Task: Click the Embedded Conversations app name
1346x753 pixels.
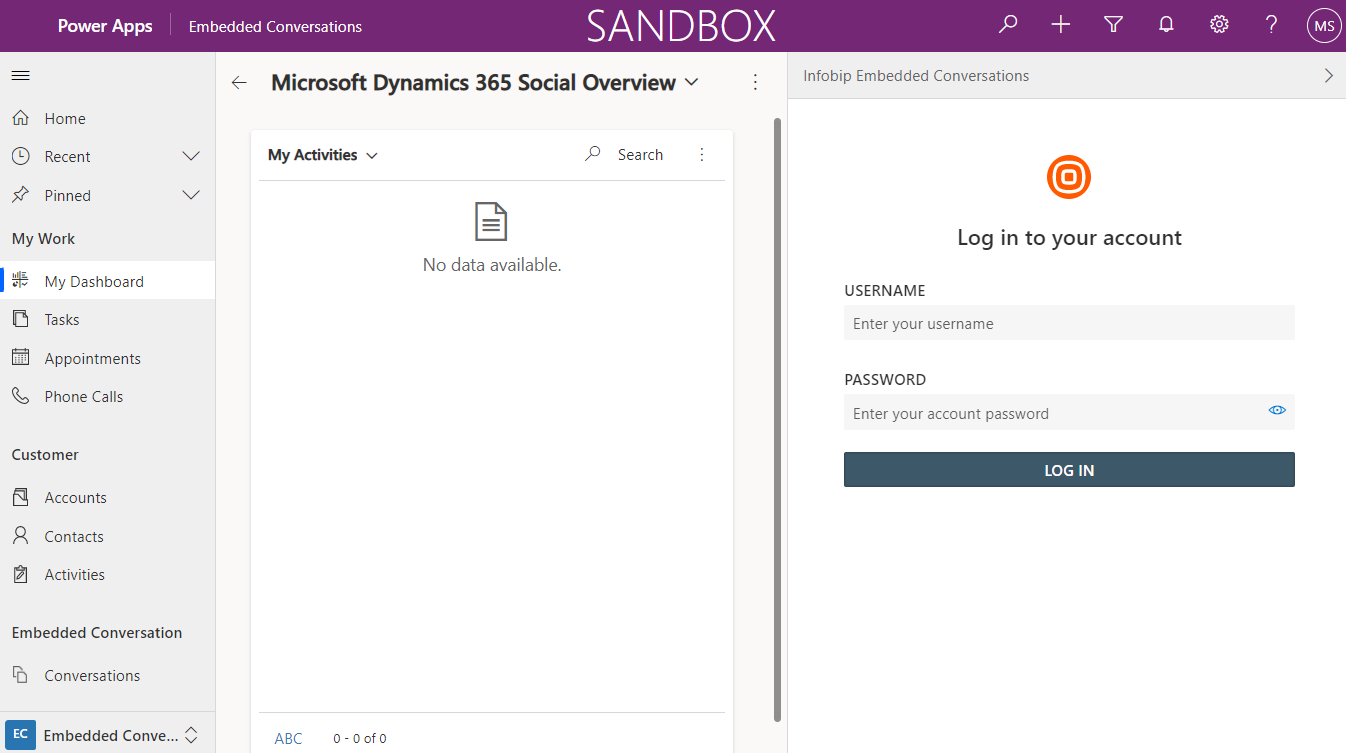Action: (x=275, y=27)
